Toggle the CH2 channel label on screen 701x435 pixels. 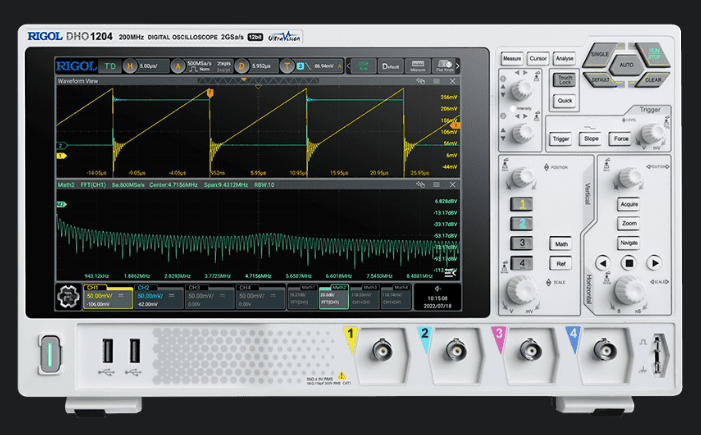[144, 287]
